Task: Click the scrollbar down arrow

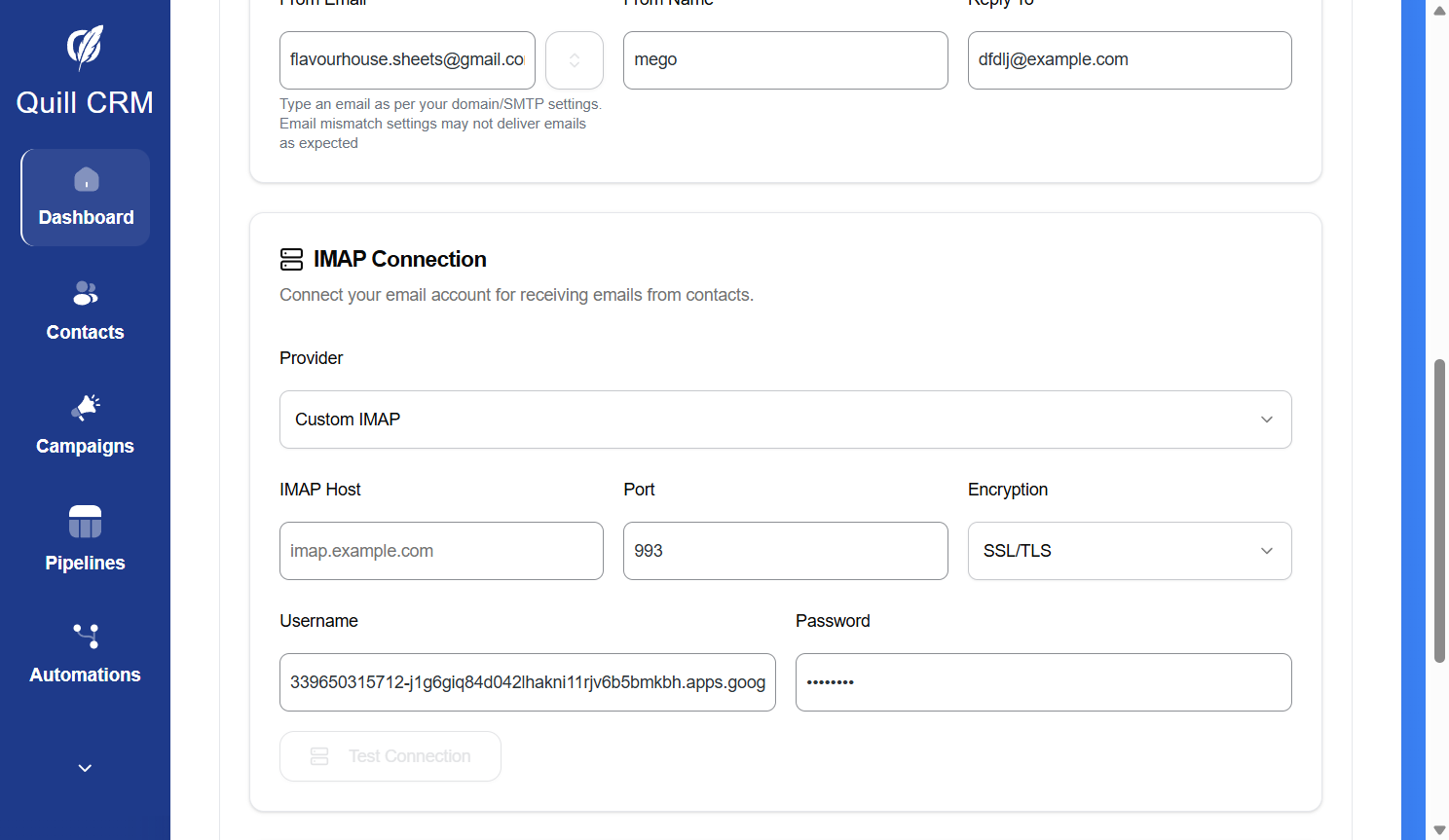Action: coord(1439,828)
